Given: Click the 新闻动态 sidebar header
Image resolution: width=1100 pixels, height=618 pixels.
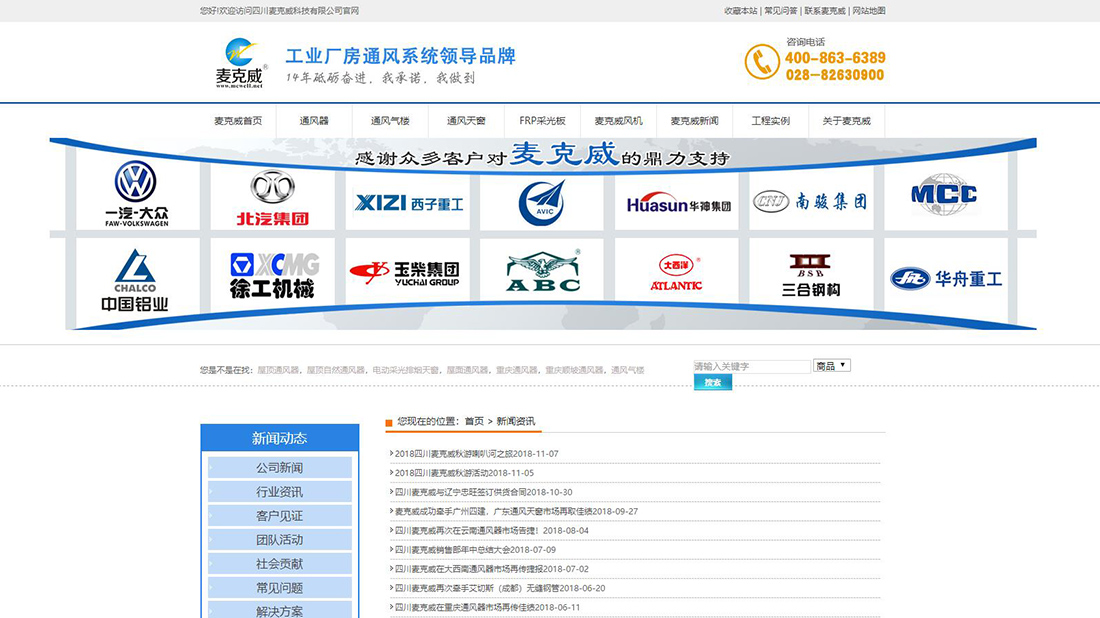Looking at the screenshot, I should click(279, 438).
